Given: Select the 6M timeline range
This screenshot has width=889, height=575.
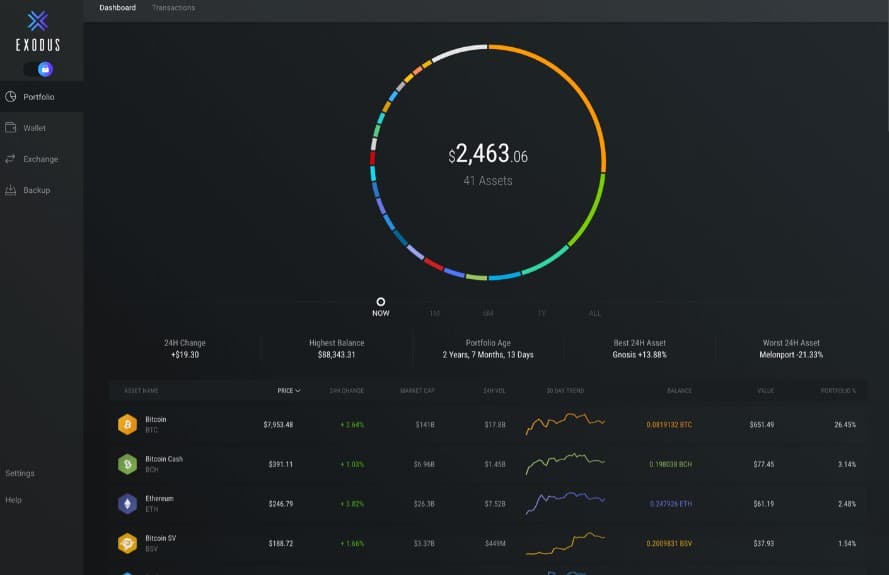Looking at the screenshot, I should (488, 313).
